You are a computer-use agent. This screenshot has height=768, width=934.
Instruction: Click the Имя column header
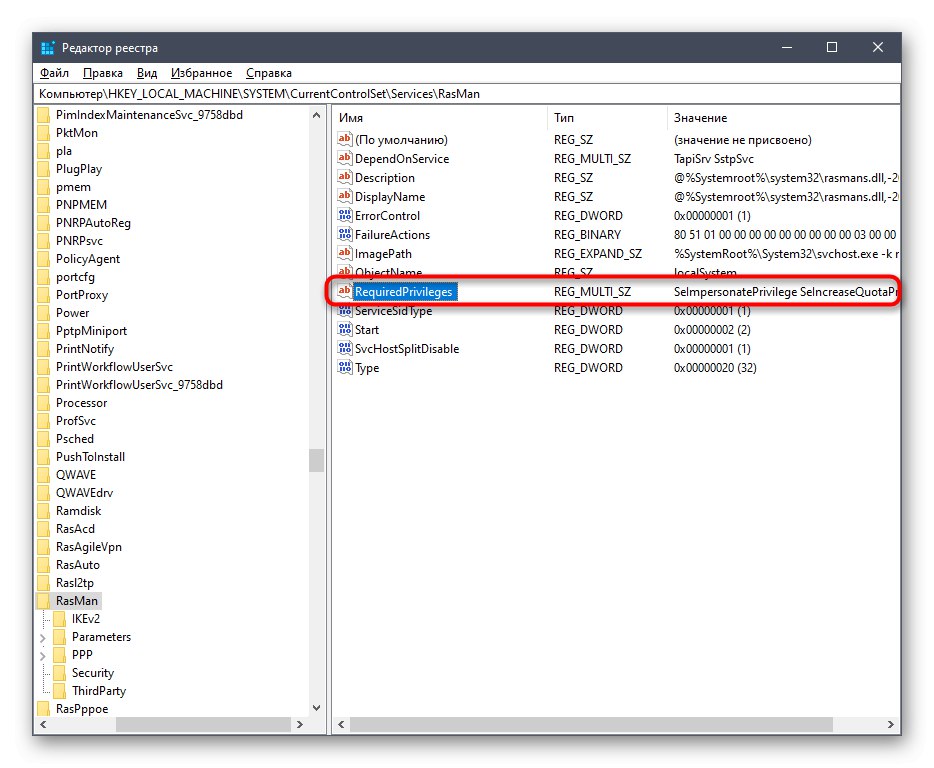440,118
